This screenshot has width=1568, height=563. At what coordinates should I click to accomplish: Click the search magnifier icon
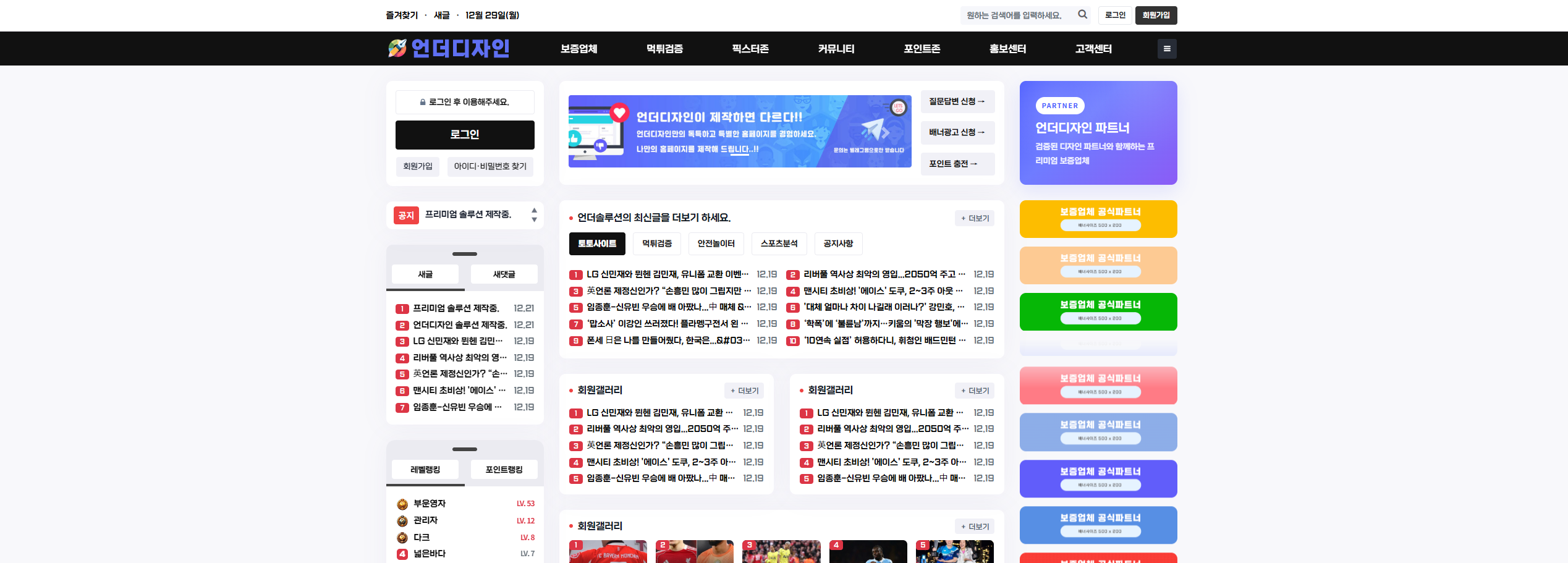(x=1082, y=15)
